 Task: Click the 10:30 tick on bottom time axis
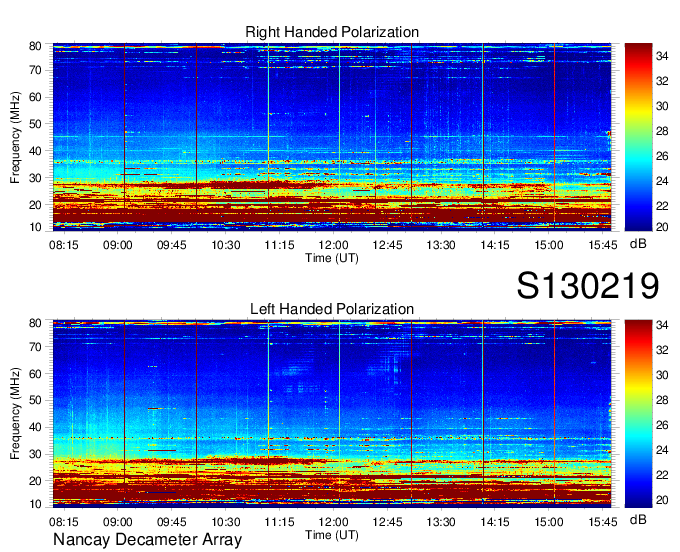point(226,522)
